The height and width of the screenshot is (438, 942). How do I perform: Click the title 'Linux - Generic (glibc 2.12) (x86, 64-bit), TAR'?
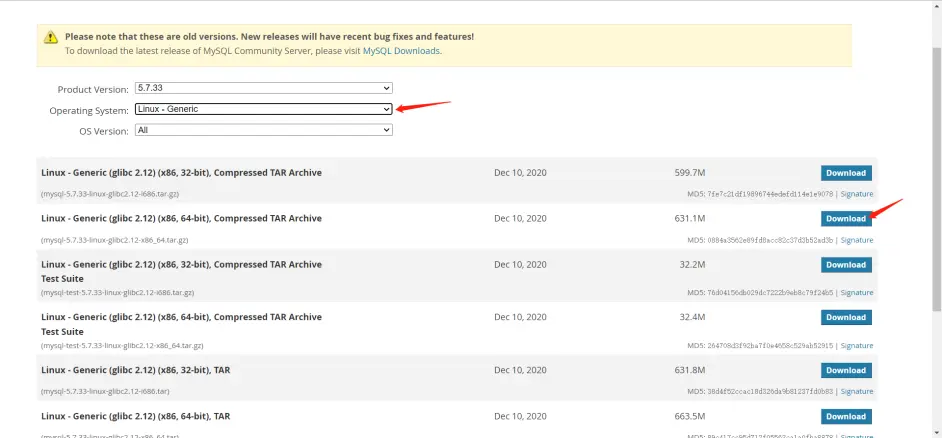[135, 416]
